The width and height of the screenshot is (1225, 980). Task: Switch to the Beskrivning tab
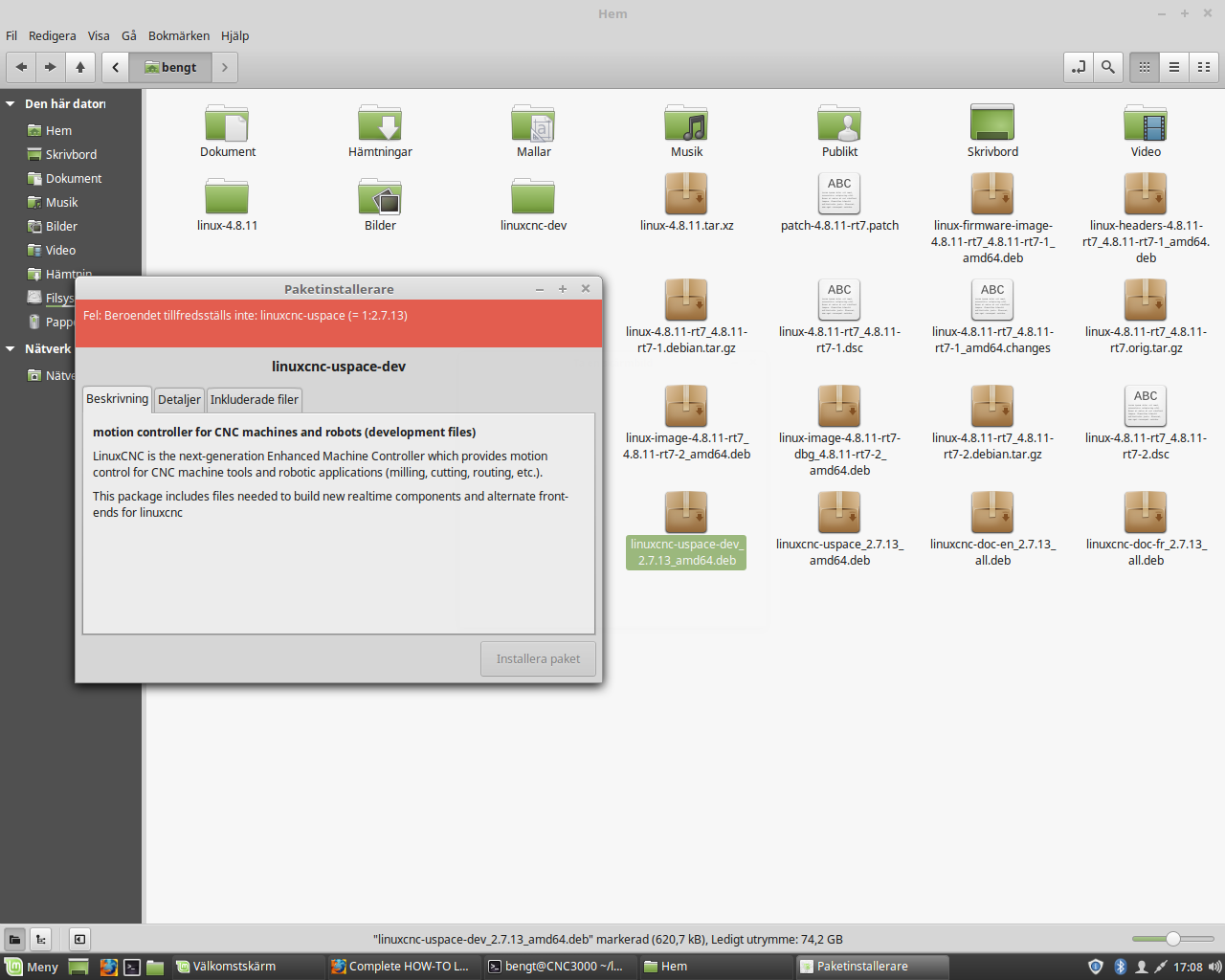117,399
